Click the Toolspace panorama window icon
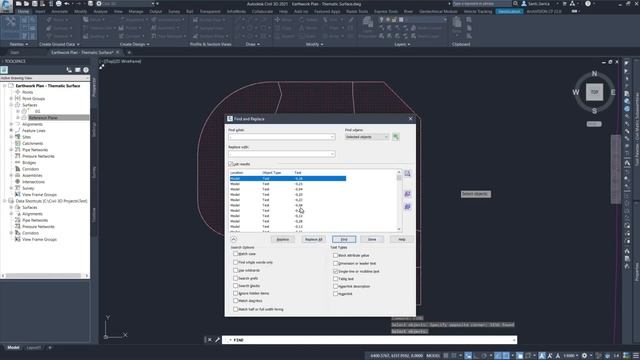This screenshot has width=640, height=360. pos(78,70)
